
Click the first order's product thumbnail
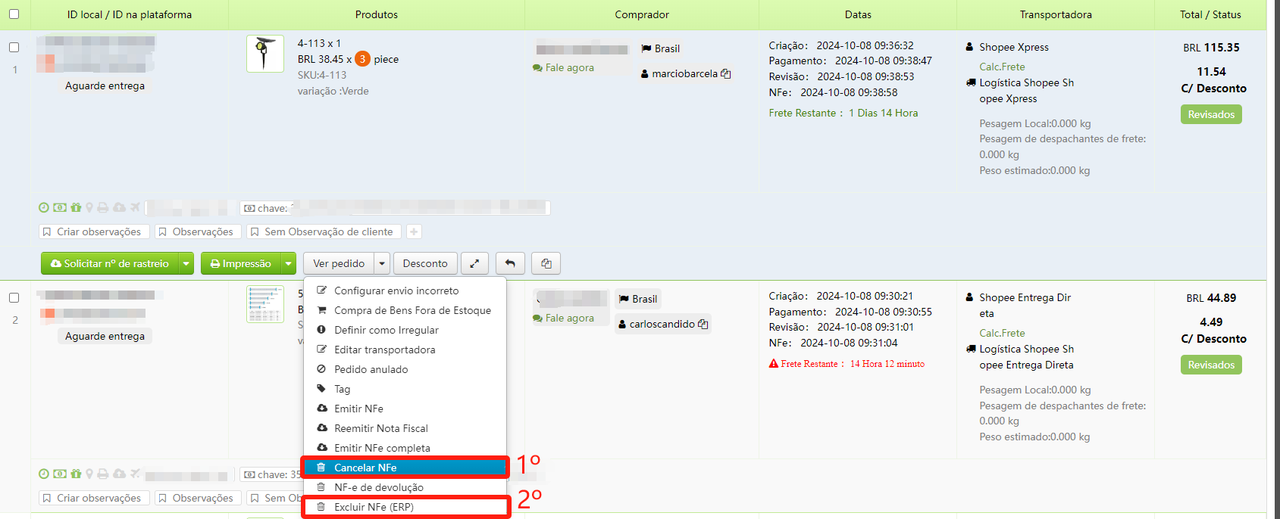tap(265, 54)
